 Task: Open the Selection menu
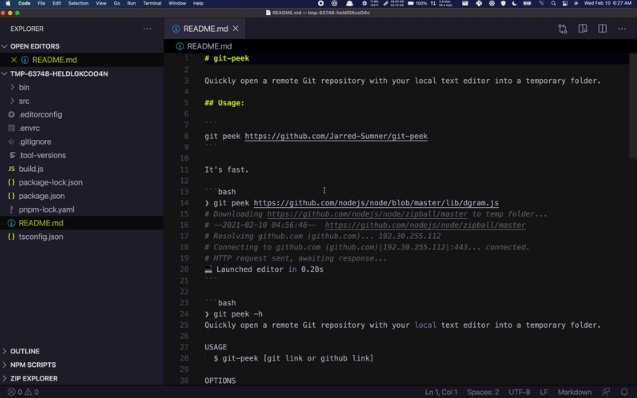click(78, 3)
